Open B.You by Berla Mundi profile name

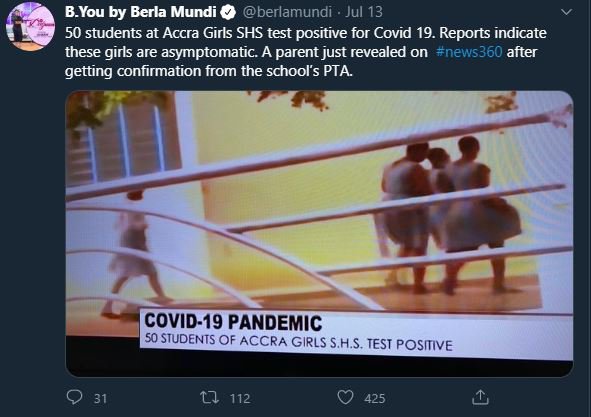click(x=140, y=12)
